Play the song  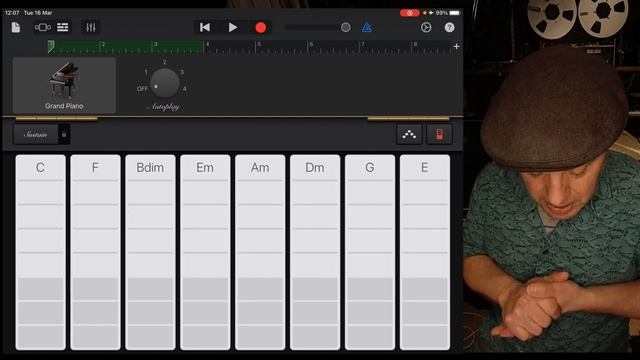pos(233,27)
